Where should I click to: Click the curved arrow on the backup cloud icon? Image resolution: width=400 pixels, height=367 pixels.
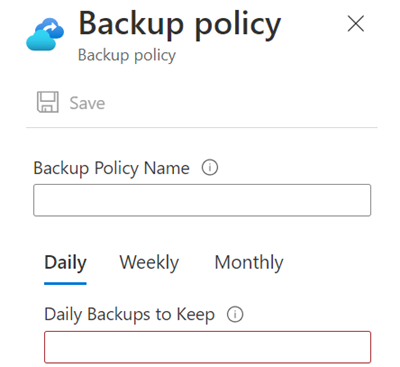[x=52, y=27]
